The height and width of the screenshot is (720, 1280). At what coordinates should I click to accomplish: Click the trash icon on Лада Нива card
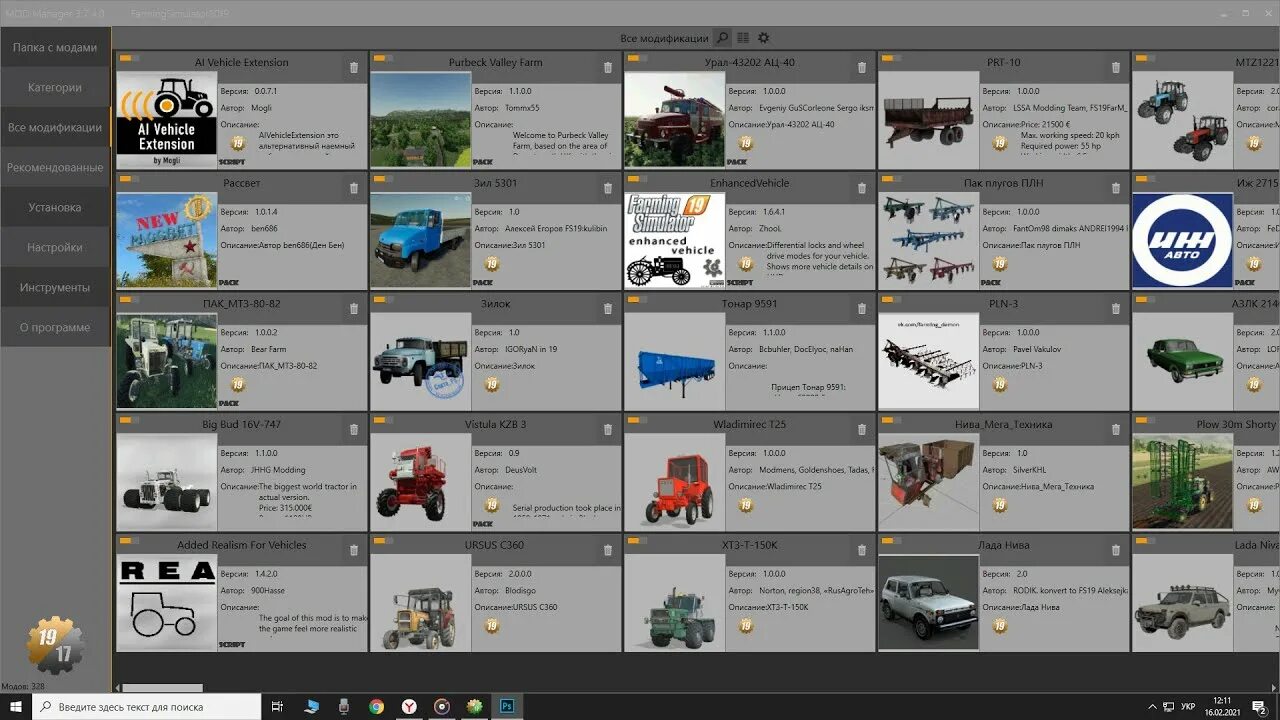[x=1116, y=550]
